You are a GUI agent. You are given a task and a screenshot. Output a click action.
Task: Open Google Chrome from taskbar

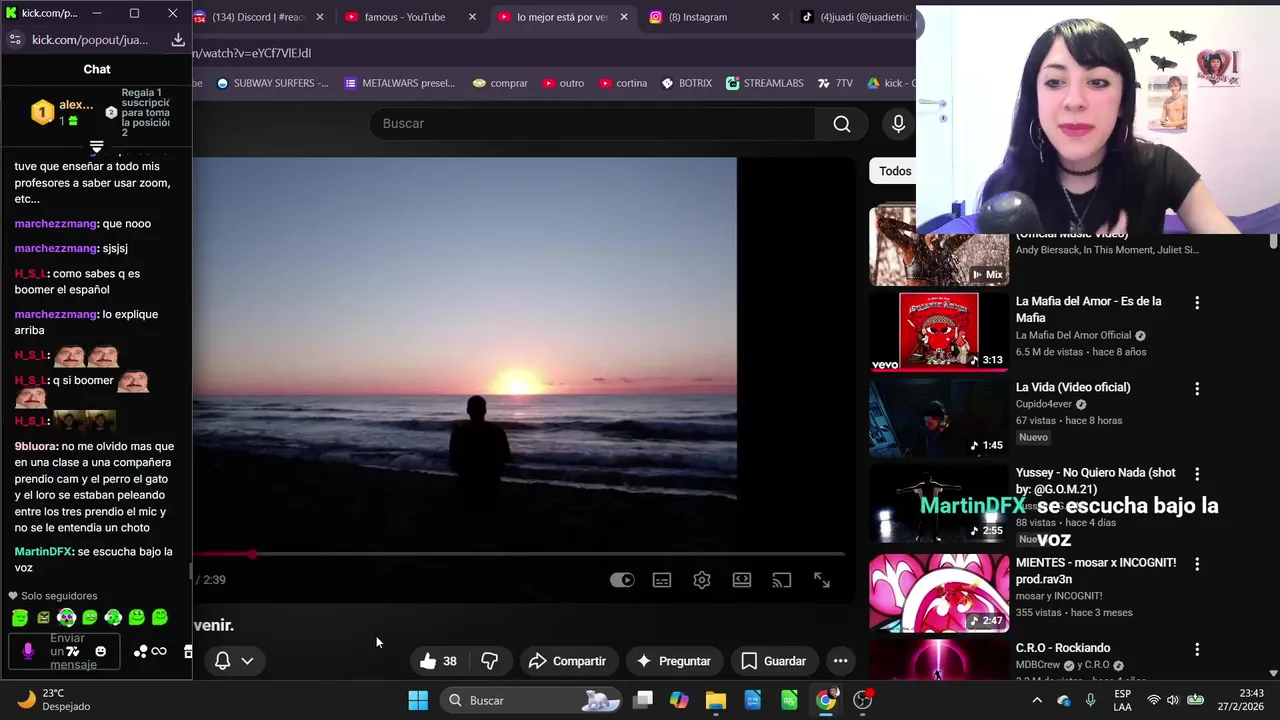pos(826,700)
